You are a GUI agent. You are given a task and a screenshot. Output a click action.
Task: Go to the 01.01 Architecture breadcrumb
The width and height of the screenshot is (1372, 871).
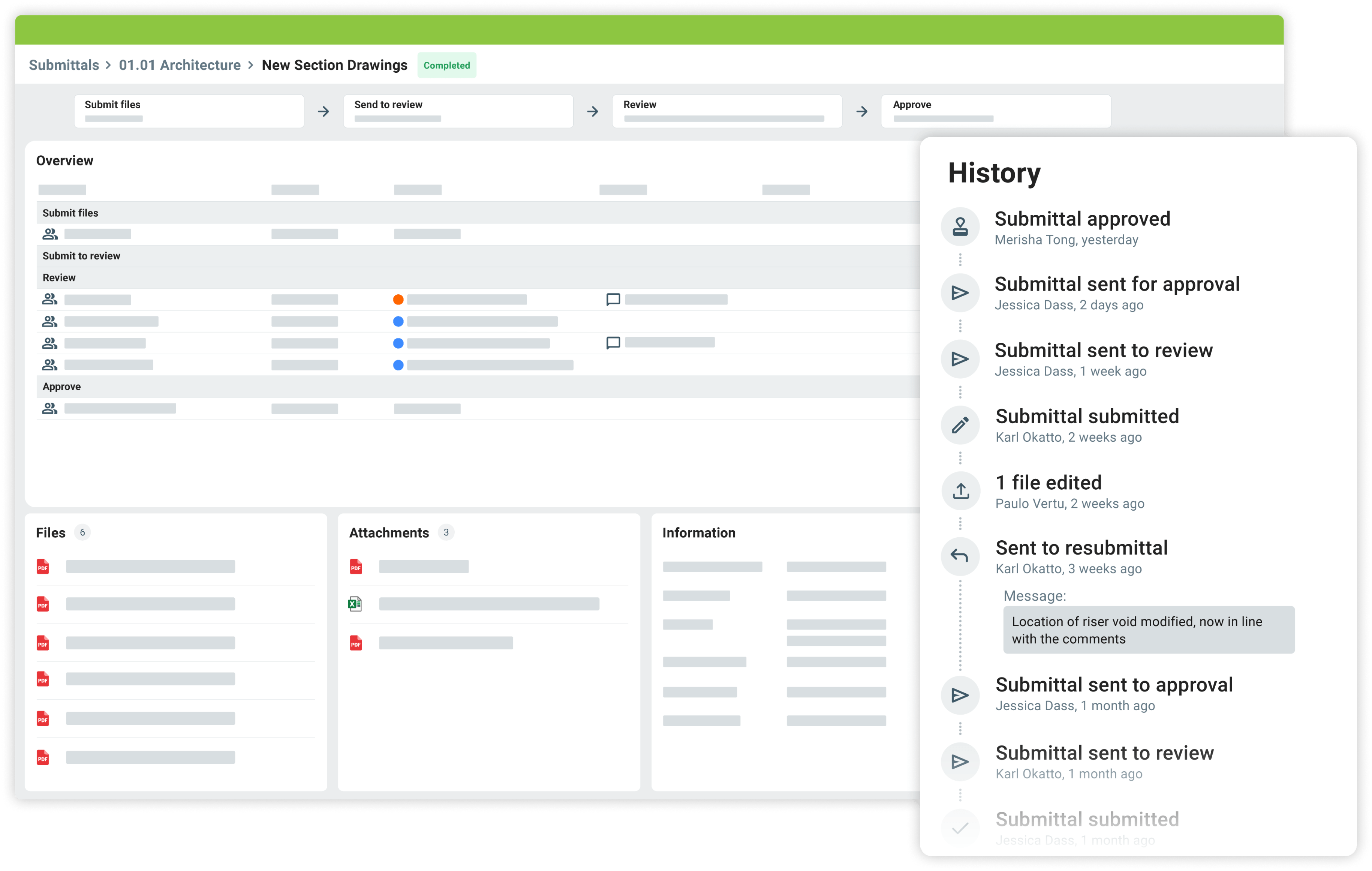(180, 65)
